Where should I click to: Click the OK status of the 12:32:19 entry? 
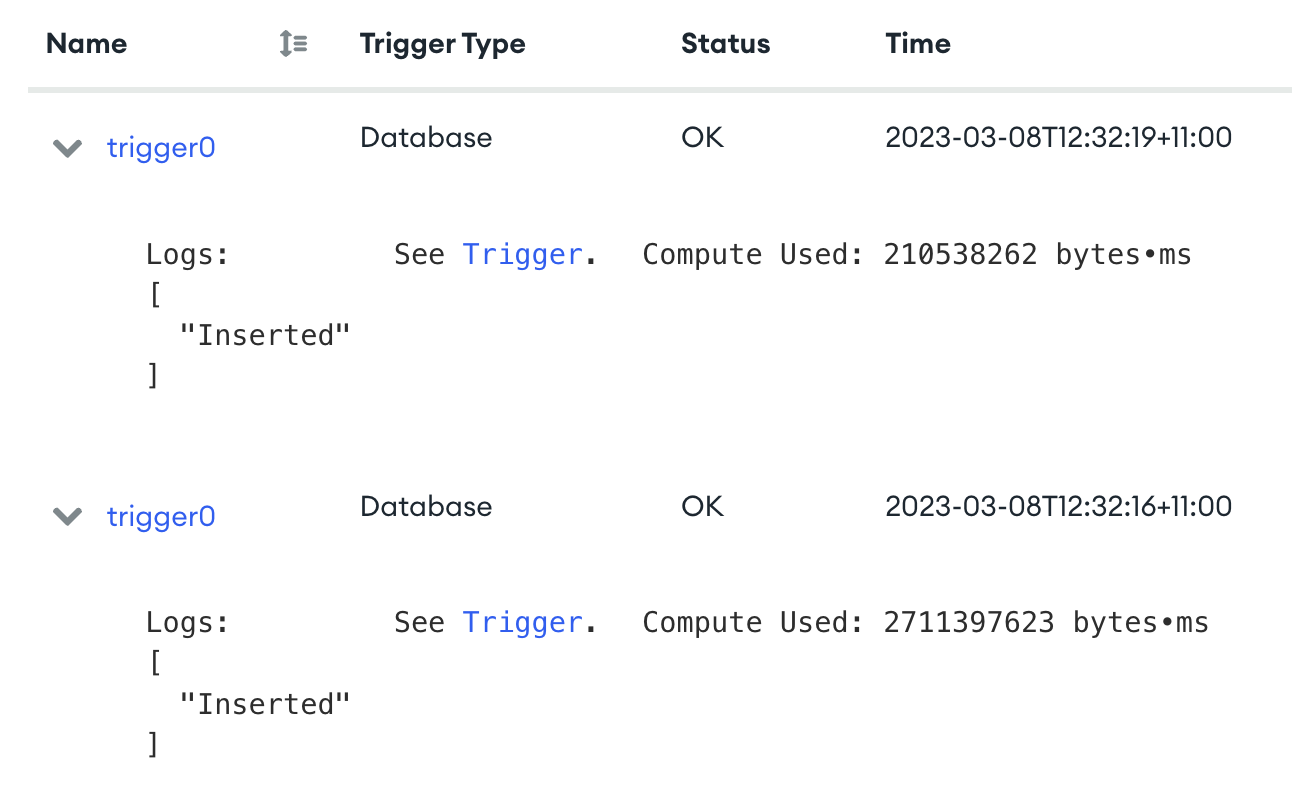point(702,138)
